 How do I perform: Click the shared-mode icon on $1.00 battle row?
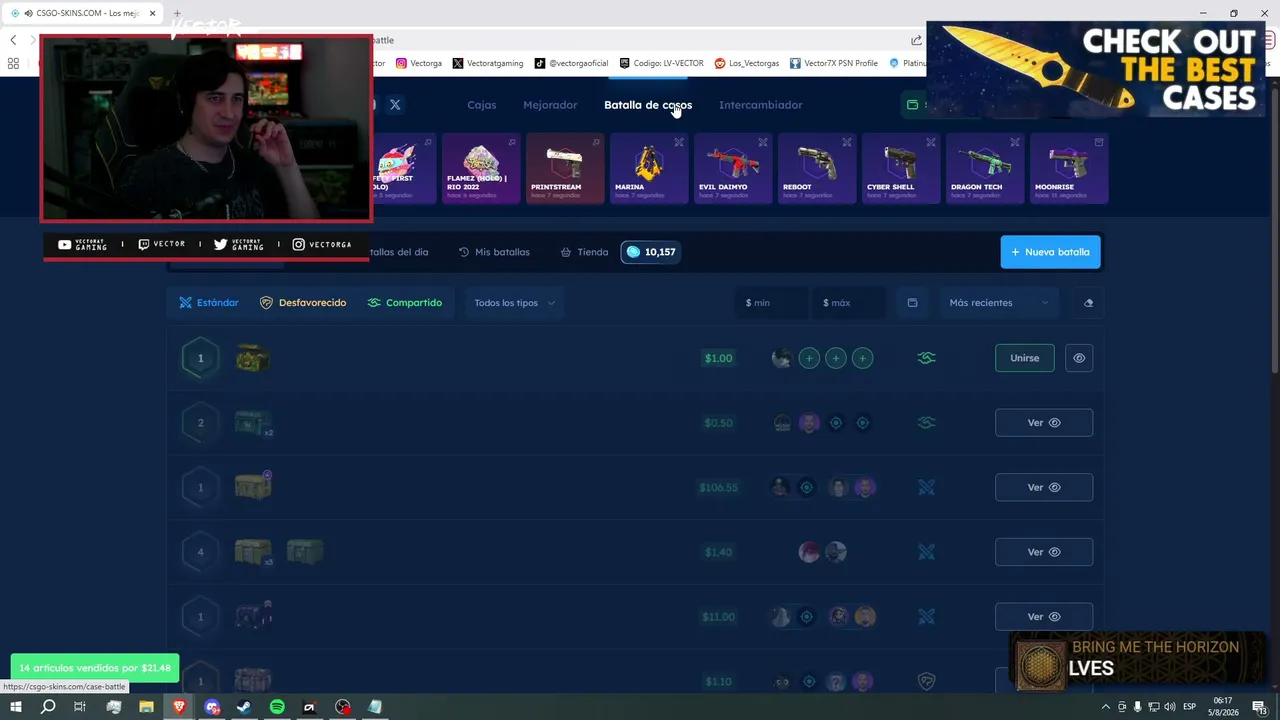[x=926, y=358]
